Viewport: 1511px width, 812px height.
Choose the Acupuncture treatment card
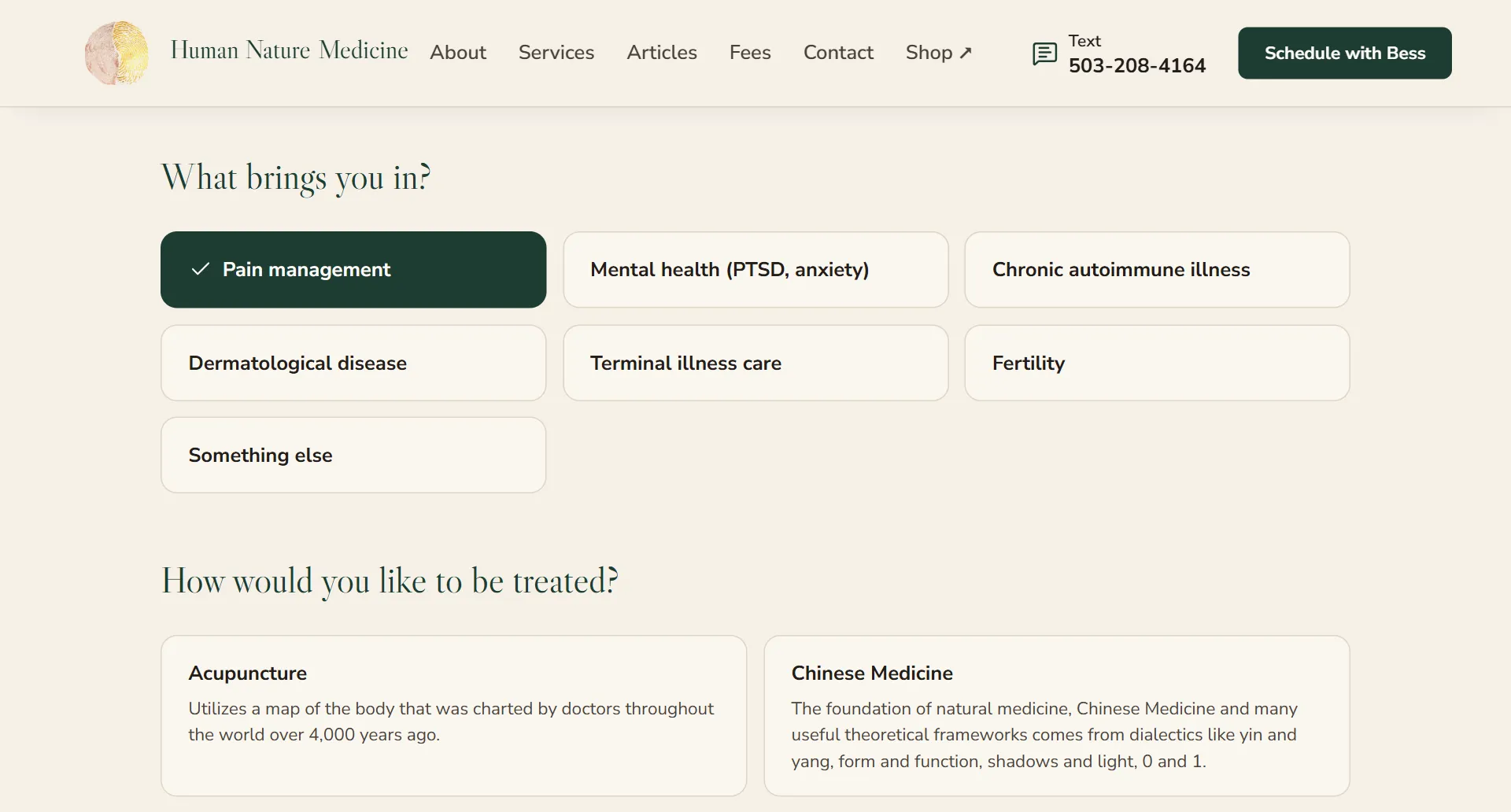click(x=453, y=716)
